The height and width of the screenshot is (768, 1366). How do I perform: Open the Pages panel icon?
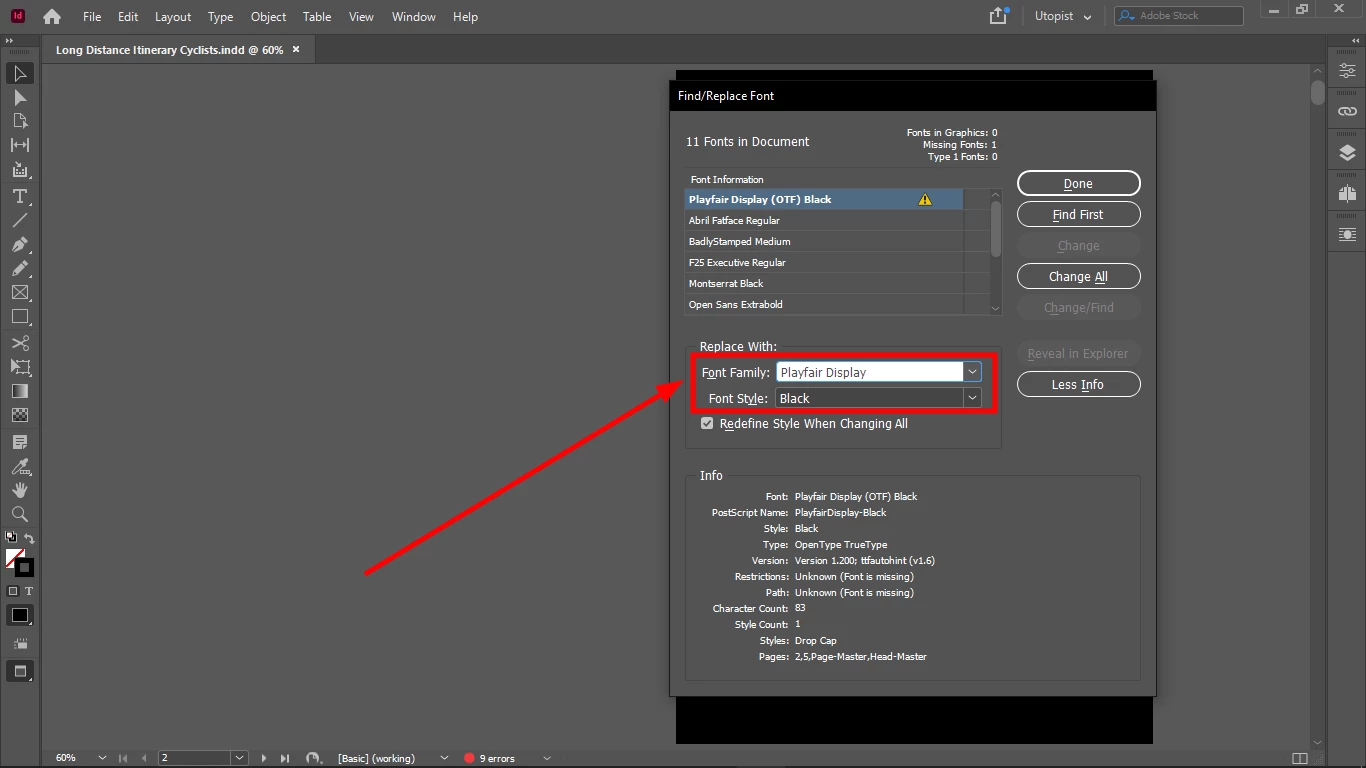[1347, 194]
